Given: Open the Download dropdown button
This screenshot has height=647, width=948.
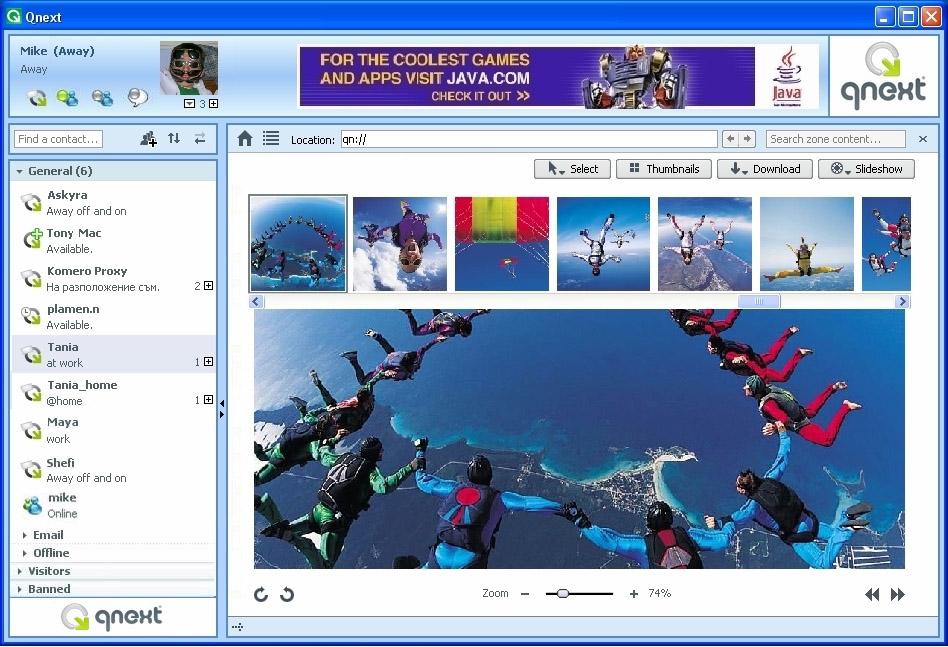Looking at the screenshot, I should pyautogui.click(x=765, y=169).
